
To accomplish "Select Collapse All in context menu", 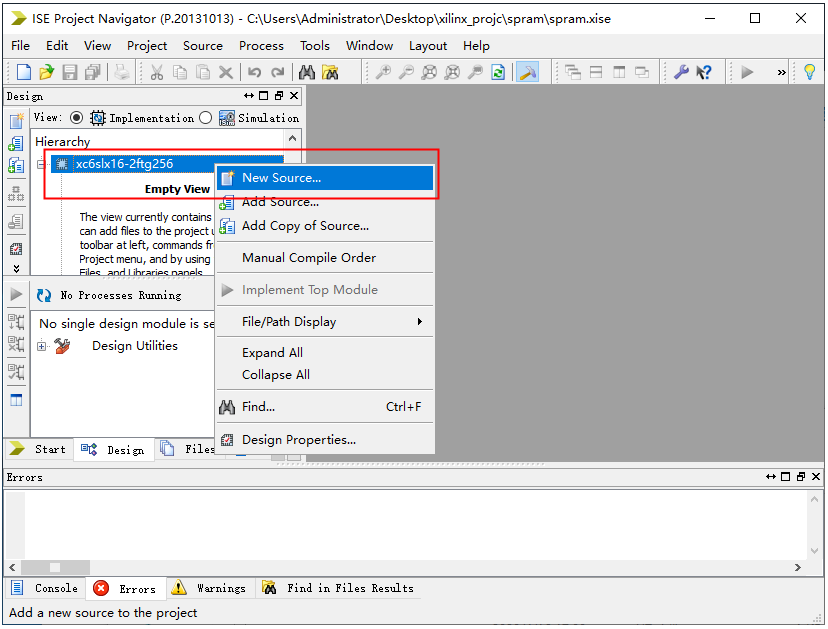I will tap(276, 375).
